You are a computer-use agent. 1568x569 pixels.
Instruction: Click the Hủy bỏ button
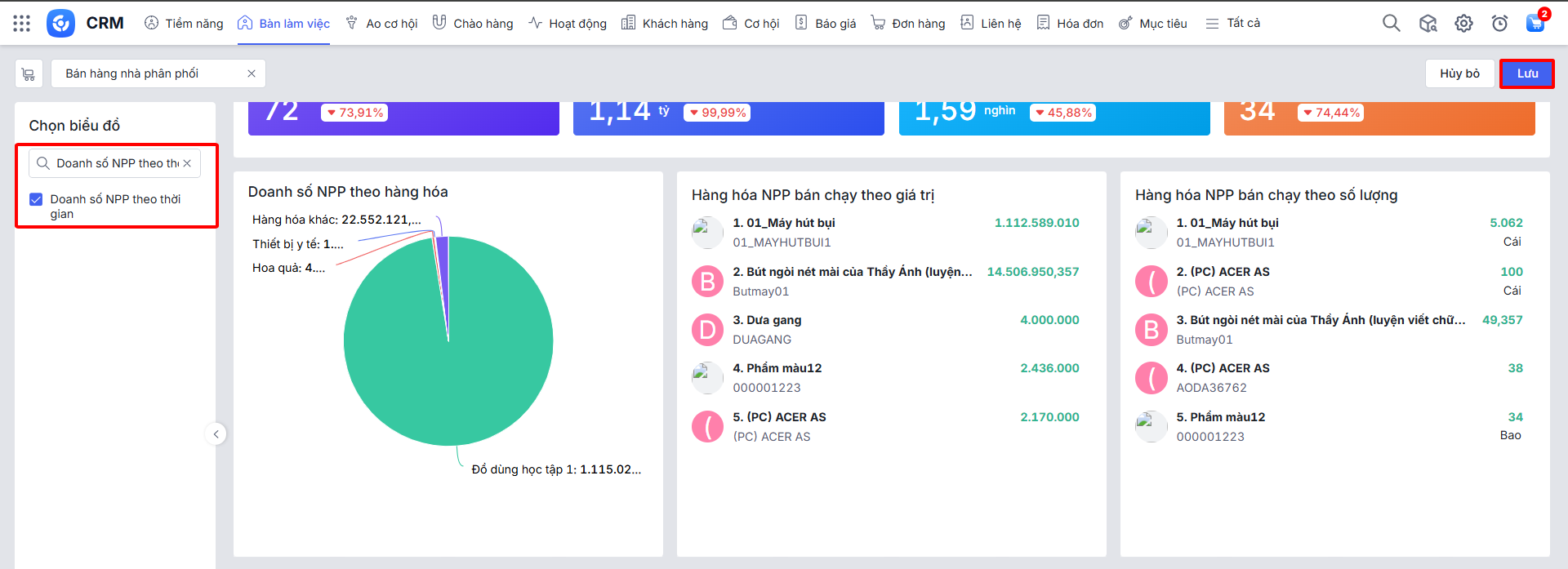(x=1459, y=73)
